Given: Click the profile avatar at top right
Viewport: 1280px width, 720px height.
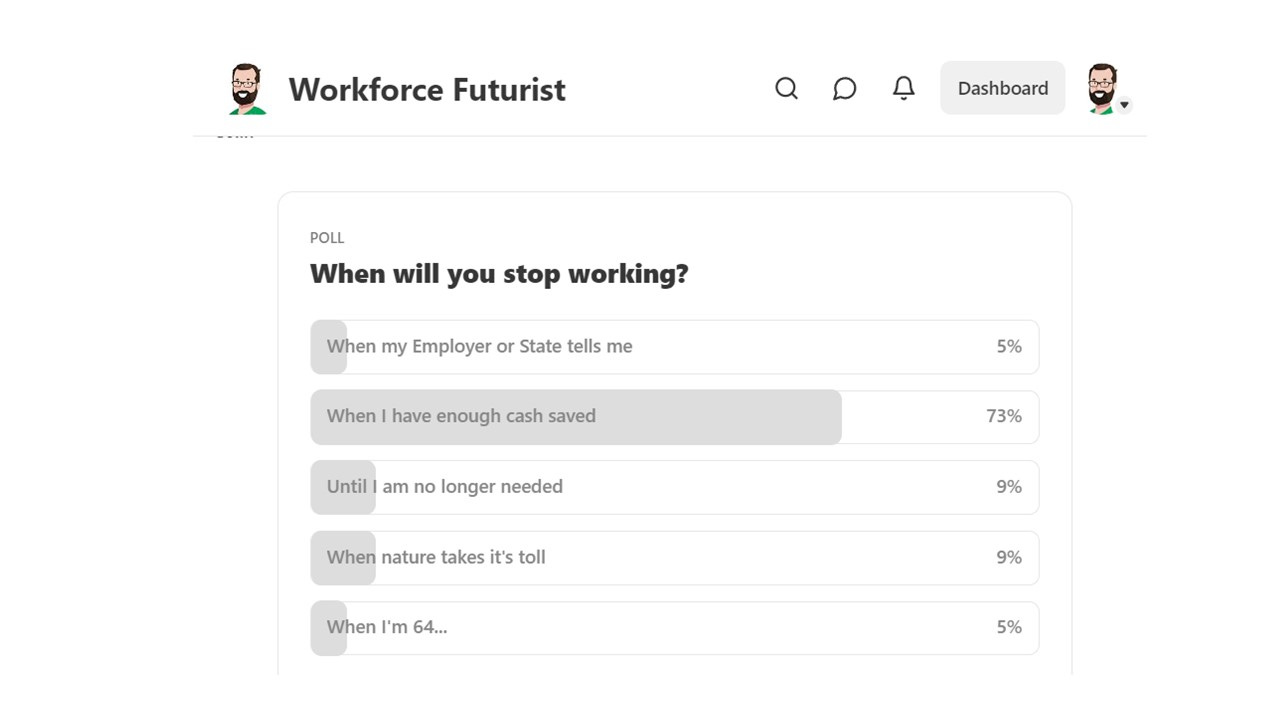Looking at the screenshot, I should pos(1101,89).
